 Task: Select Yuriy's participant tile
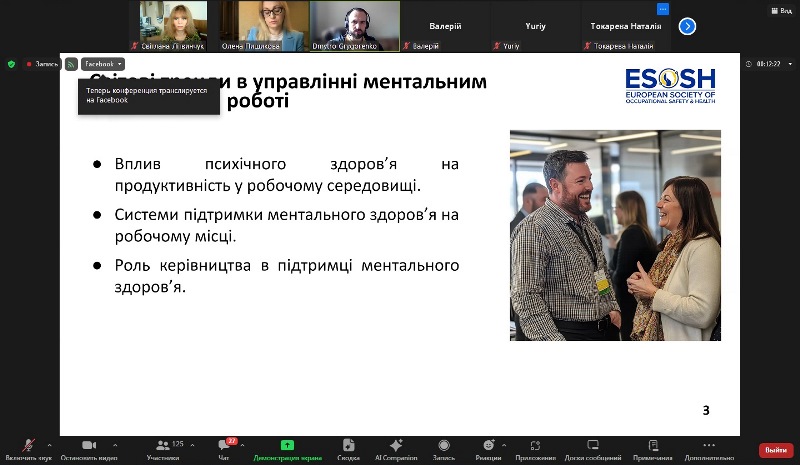pyautogui.click(x=535, y=26)
